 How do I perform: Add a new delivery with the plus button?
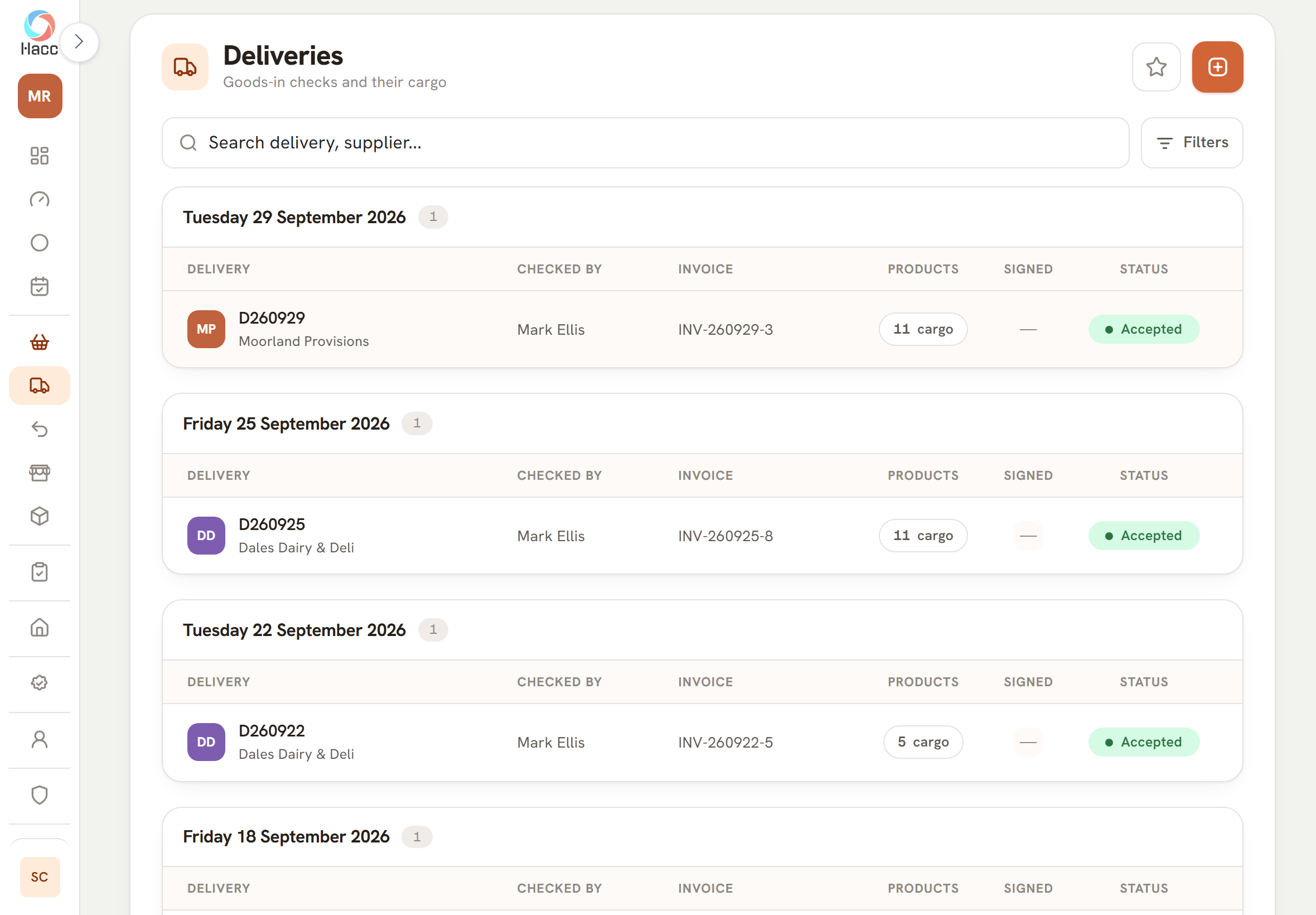1217,67
